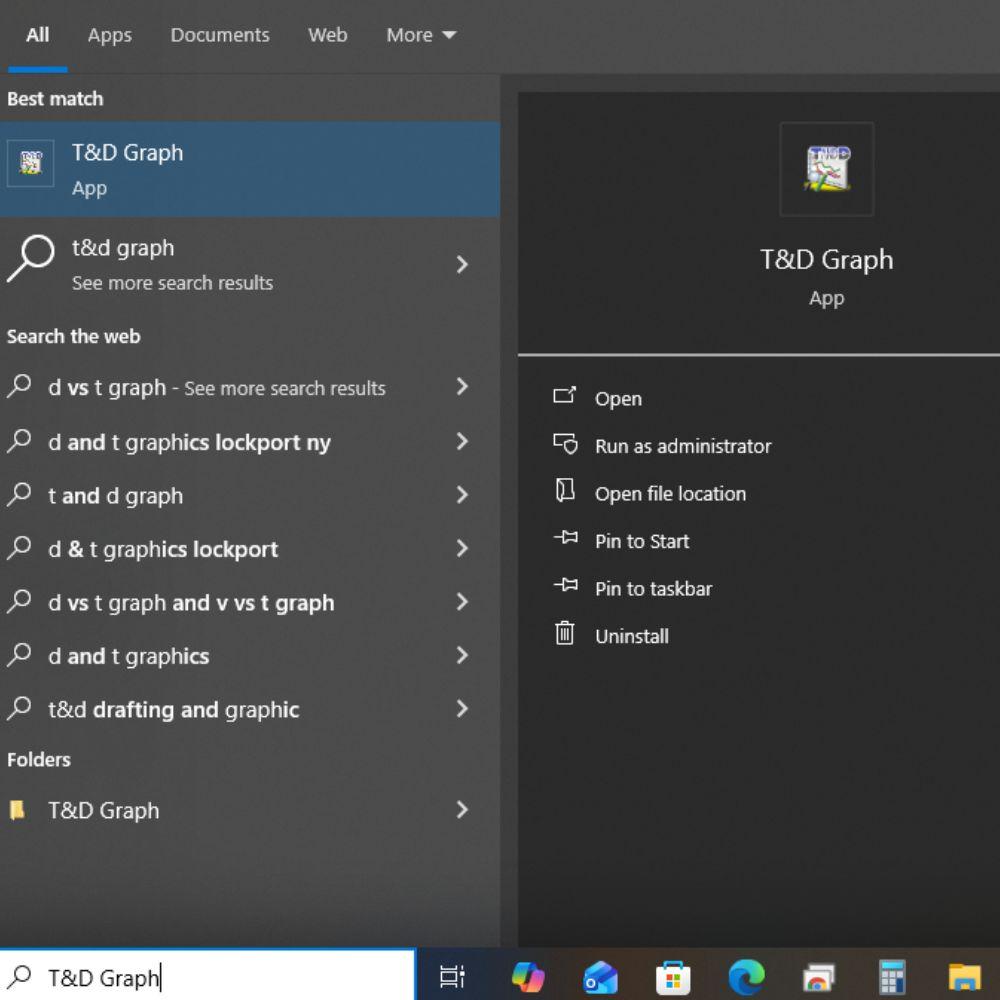Screen dimensions: 1000x1000
Task: Click the large T&D Graph icon in preview pane
Action: [x=826, y=169]
